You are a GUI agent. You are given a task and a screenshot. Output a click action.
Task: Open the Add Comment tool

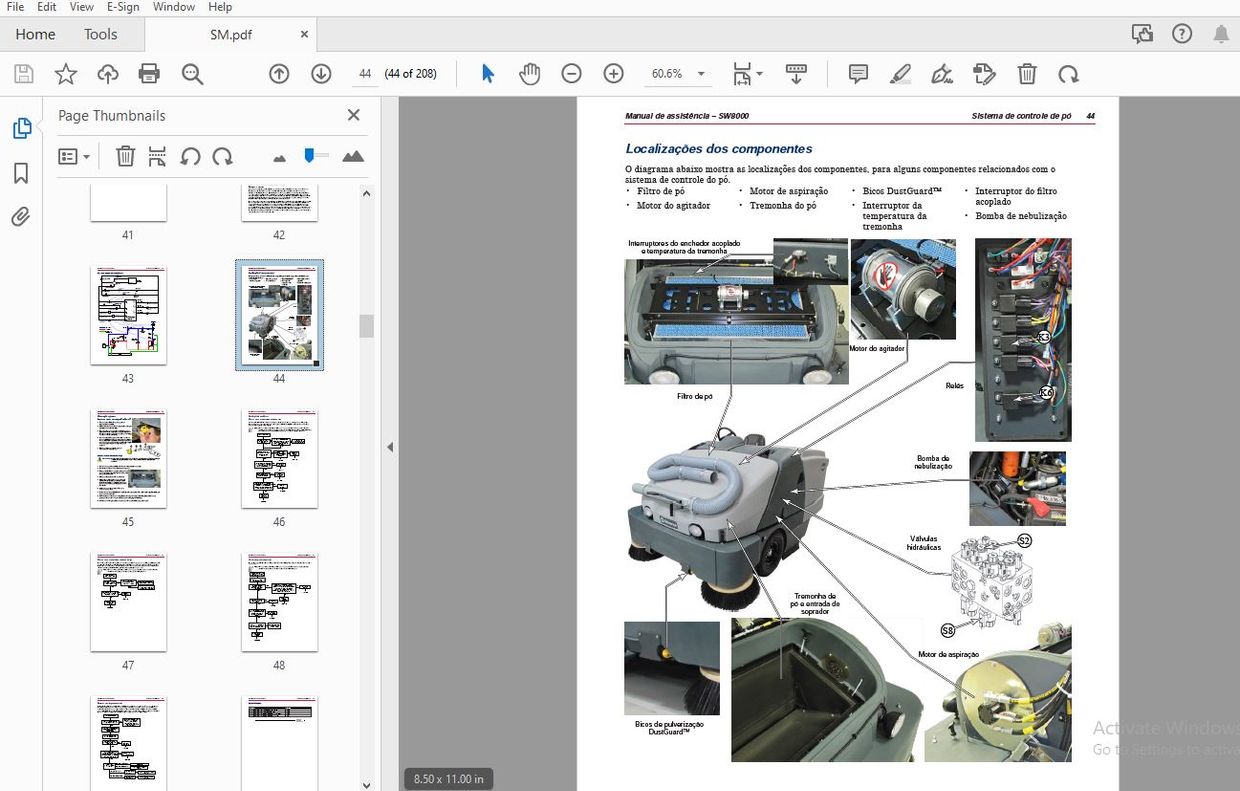pos(857,73)
